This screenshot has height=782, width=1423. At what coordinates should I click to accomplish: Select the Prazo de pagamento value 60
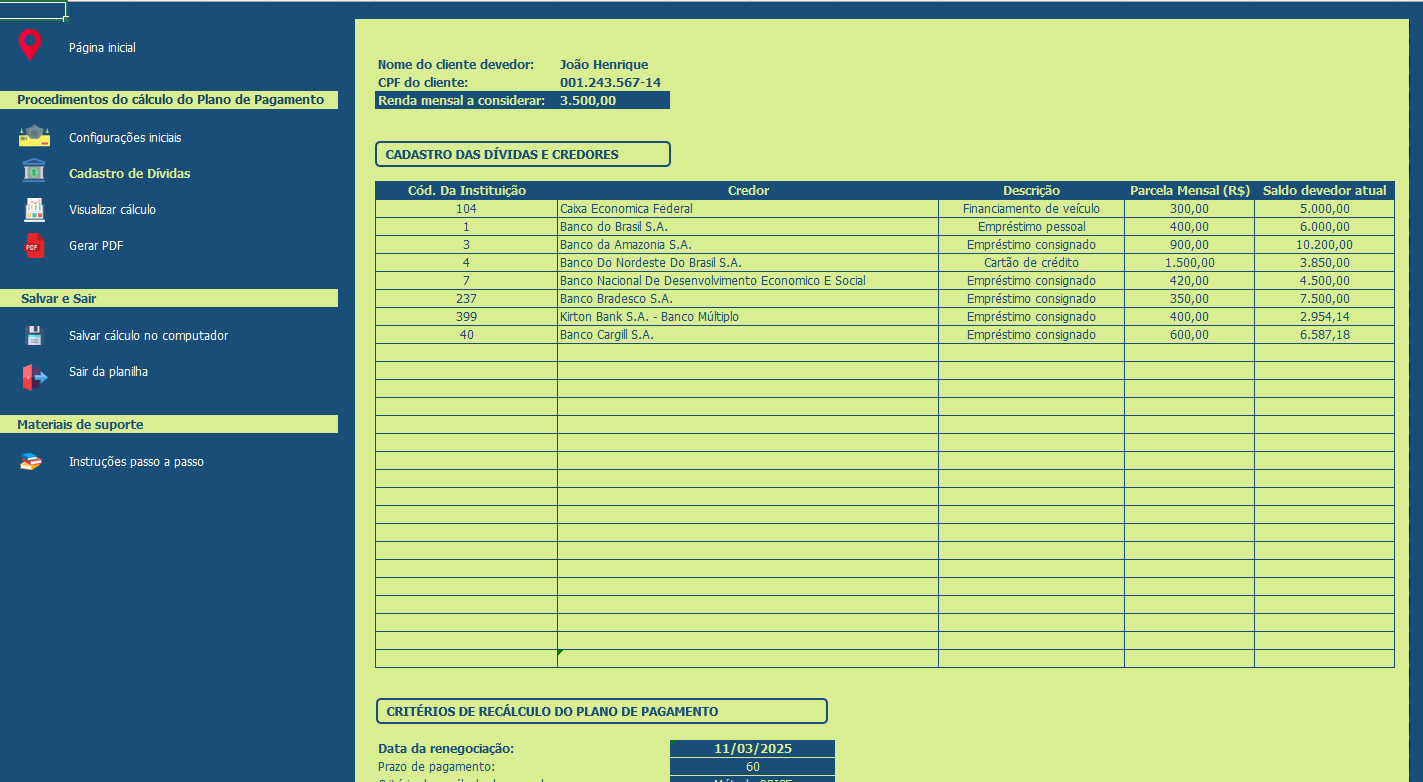752,767
